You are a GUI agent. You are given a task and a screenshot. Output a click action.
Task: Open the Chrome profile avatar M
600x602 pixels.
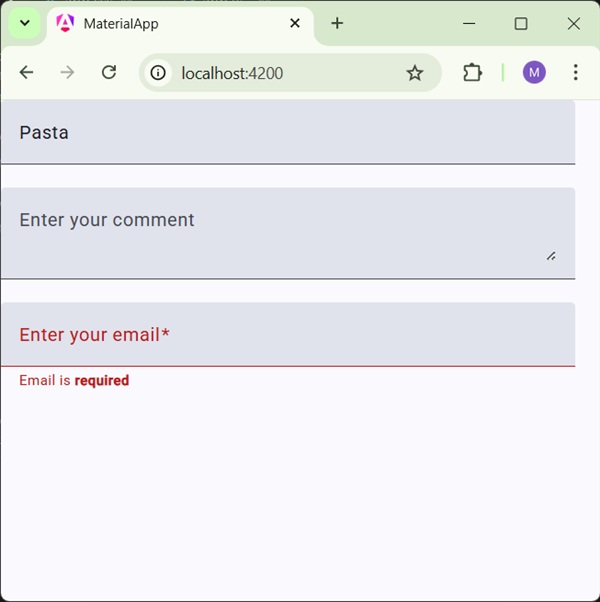pyautogui.click(x=534, y=72)
